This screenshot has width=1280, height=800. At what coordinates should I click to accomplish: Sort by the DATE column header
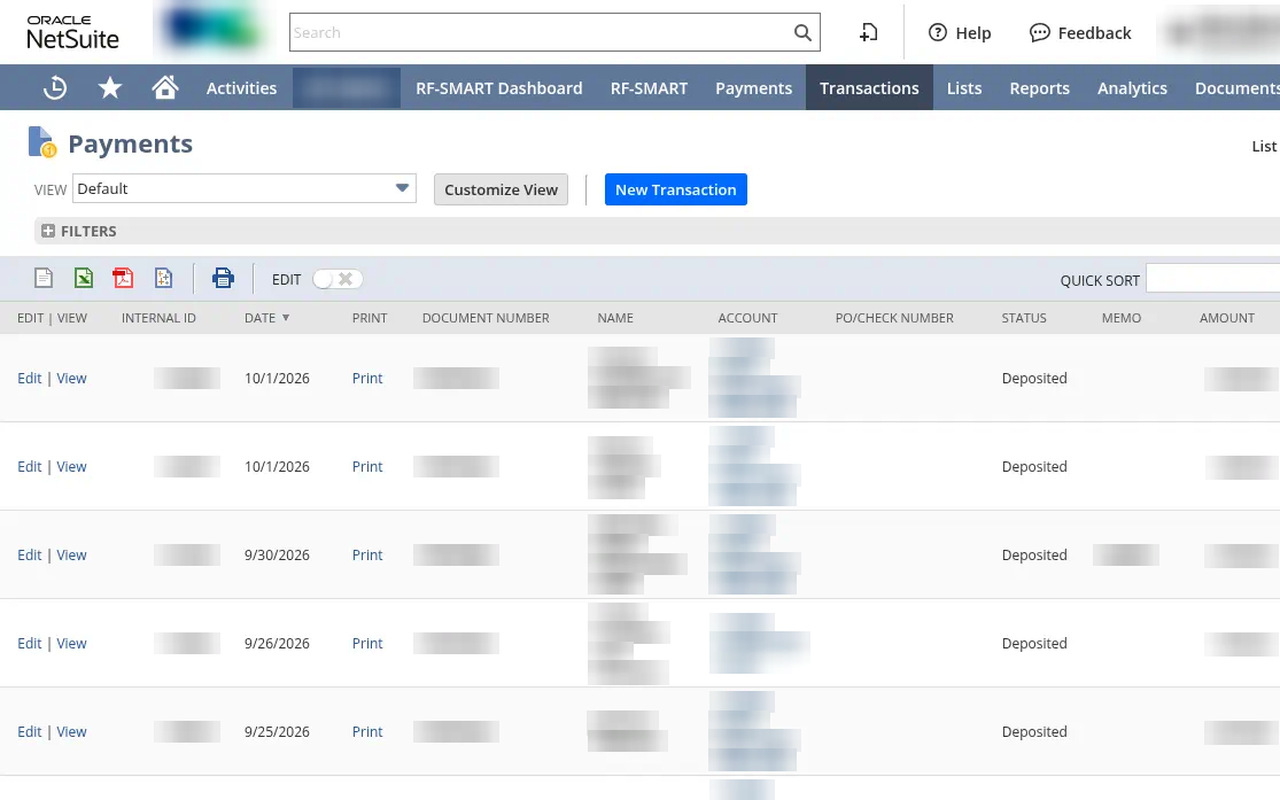click(x=267, y=318)
